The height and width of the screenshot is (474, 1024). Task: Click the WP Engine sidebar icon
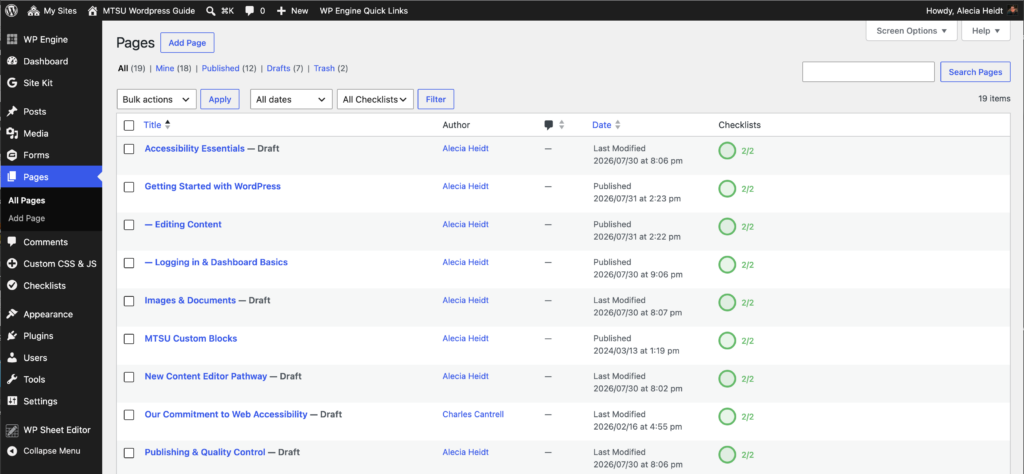(x=12, y=39)
